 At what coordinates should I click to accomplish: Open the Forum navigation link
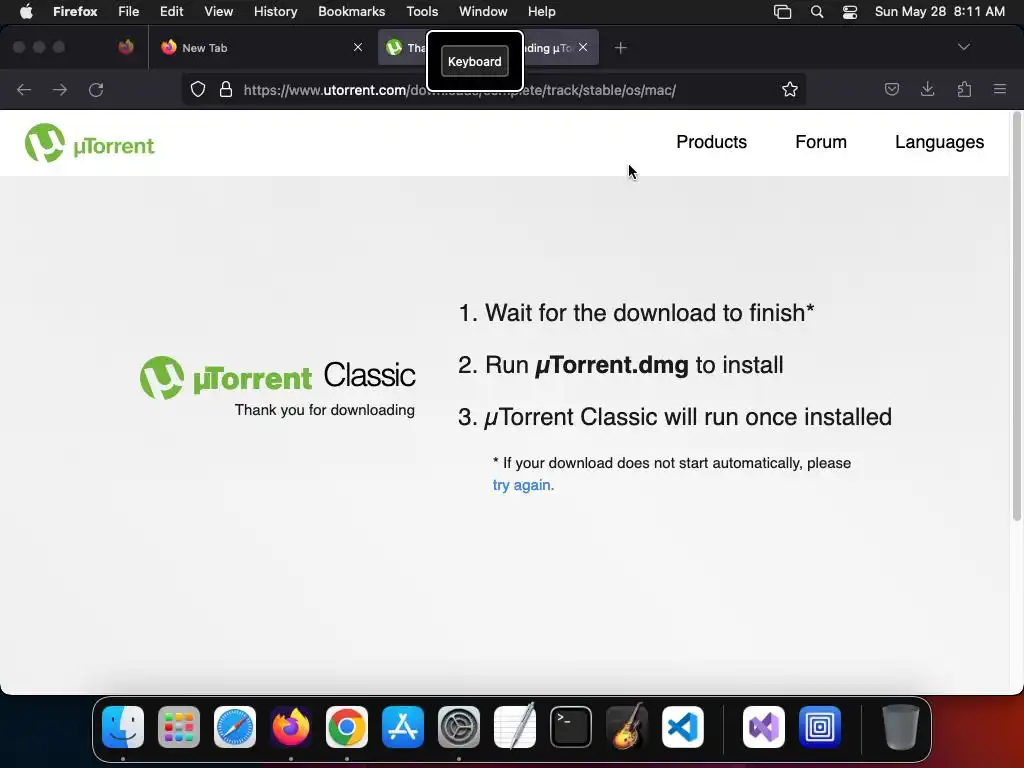point(821,142)
